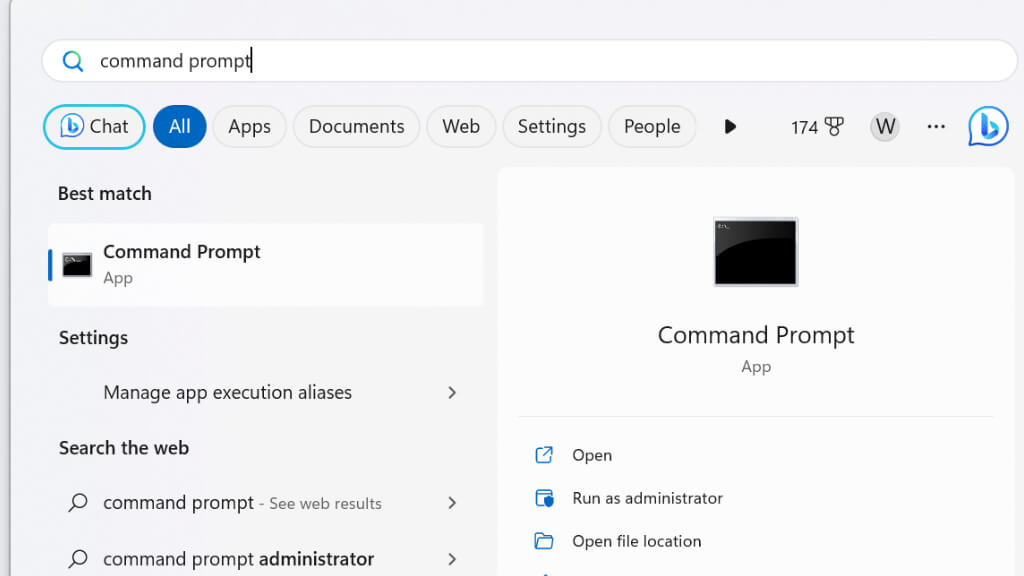Screen dimensions: 1024x576
Task: Show more filter tabs with arrow
Action: pyautogui.click(x=730, y=127)
